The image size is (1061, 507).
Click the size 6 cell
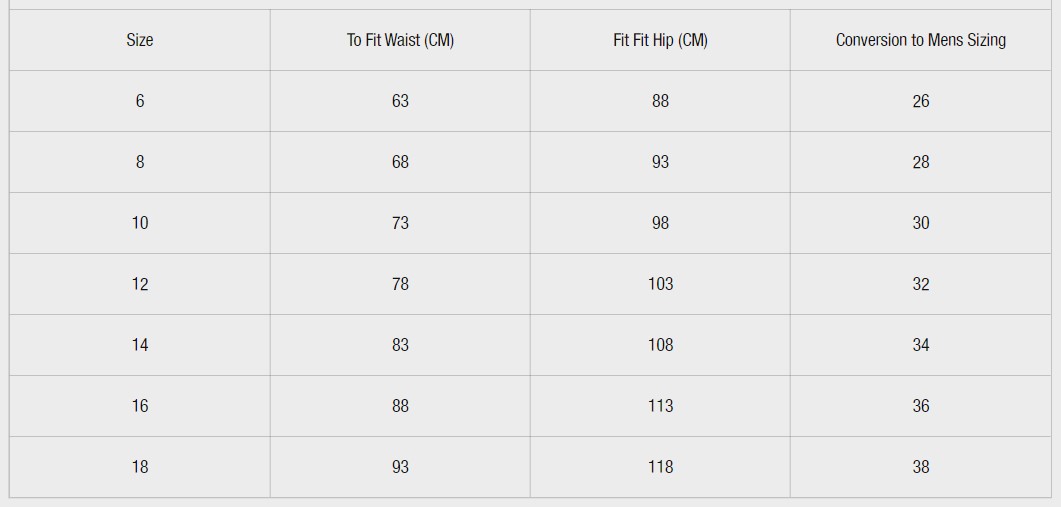tap(139, 101)
